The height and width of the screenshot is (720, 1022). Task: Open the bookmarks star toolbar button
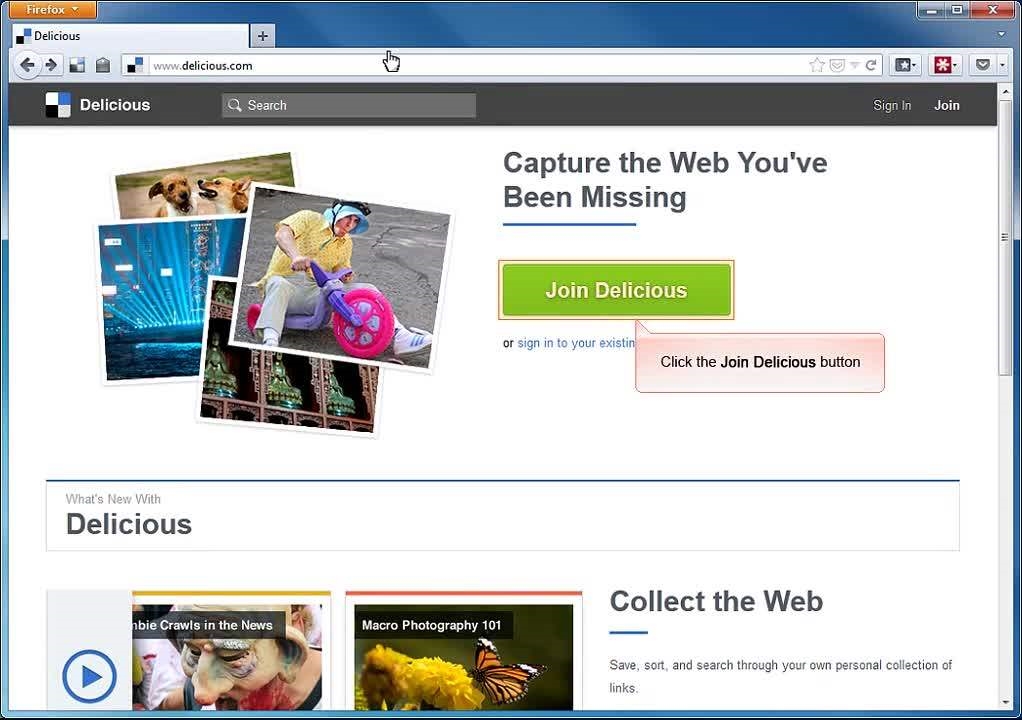(x=905, y=65)
